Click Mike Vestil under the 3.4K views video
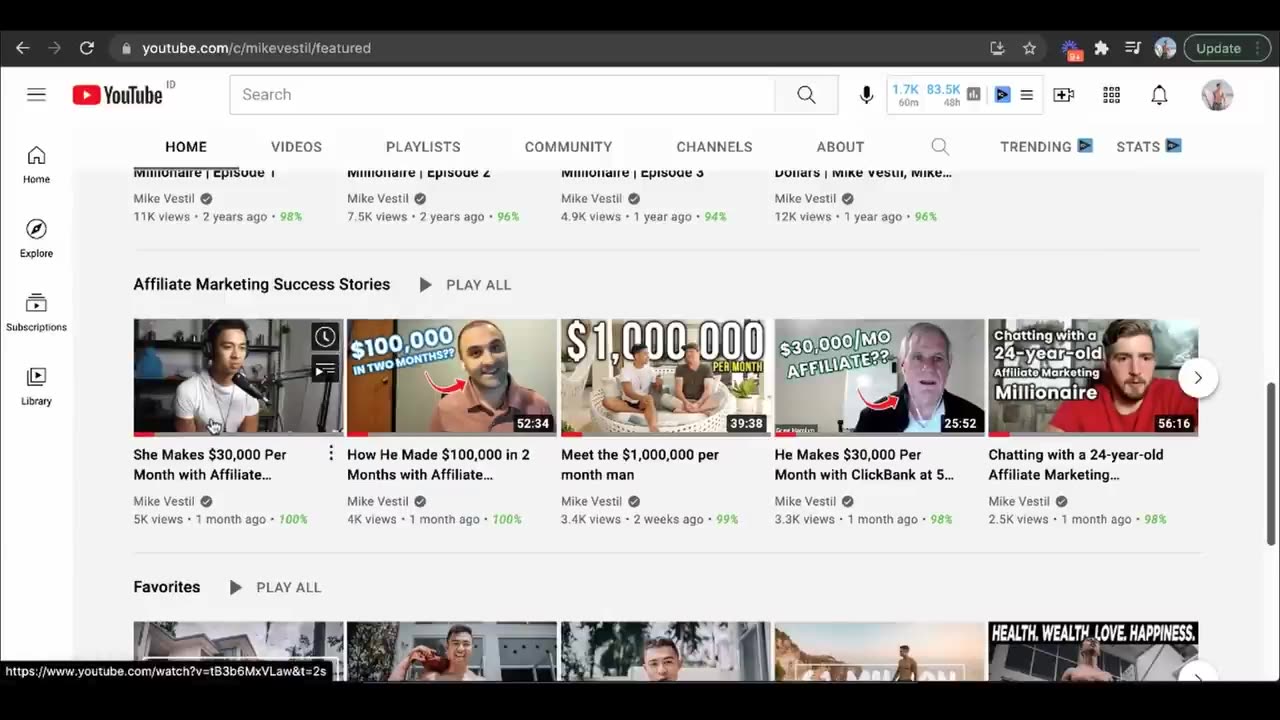 pyautogui.click(x=592, y=502)
